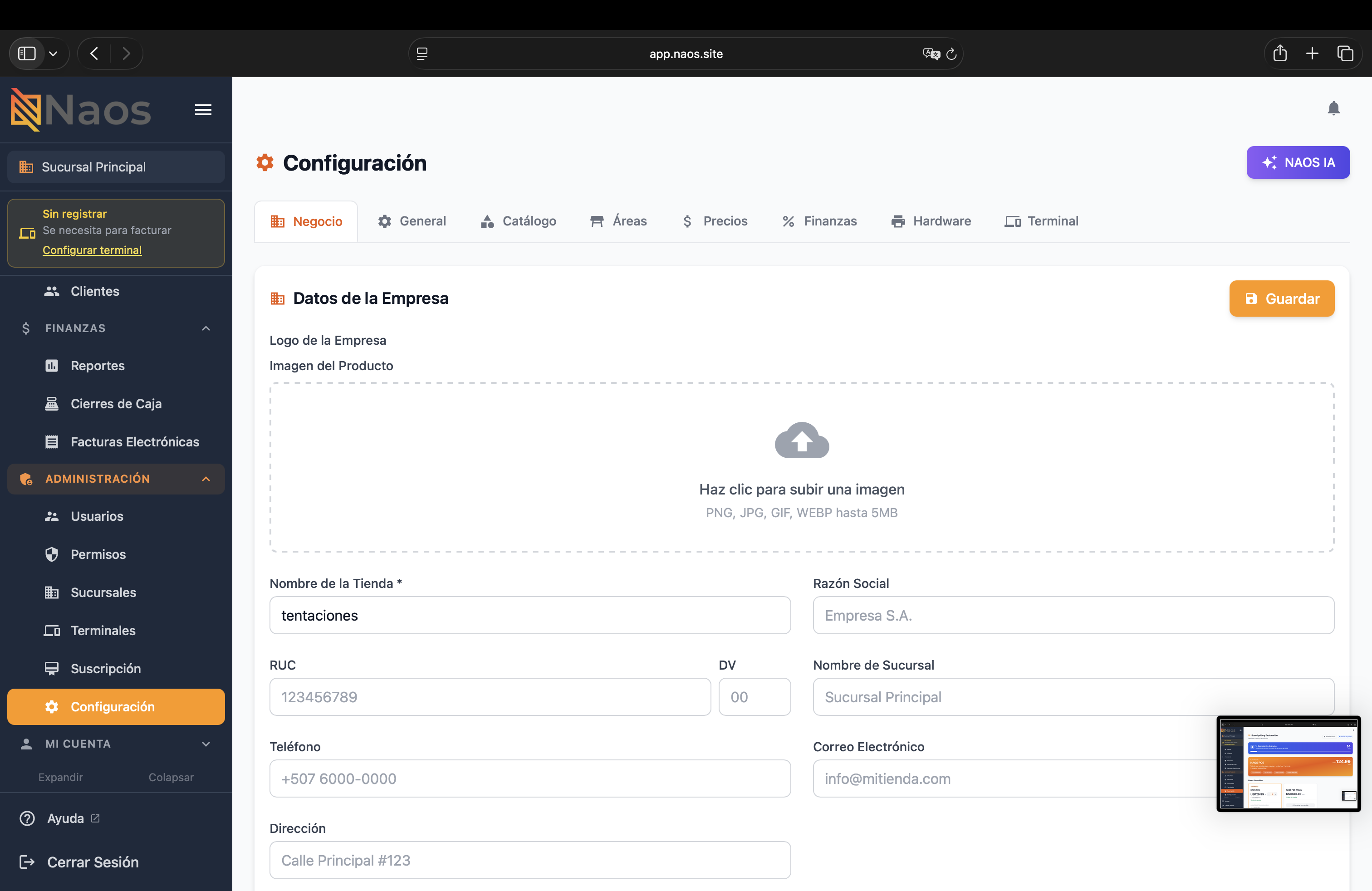This screenshot has width=1372, height=891.
Task: Click the Safari share icon
Action: tap(1280, 53)
